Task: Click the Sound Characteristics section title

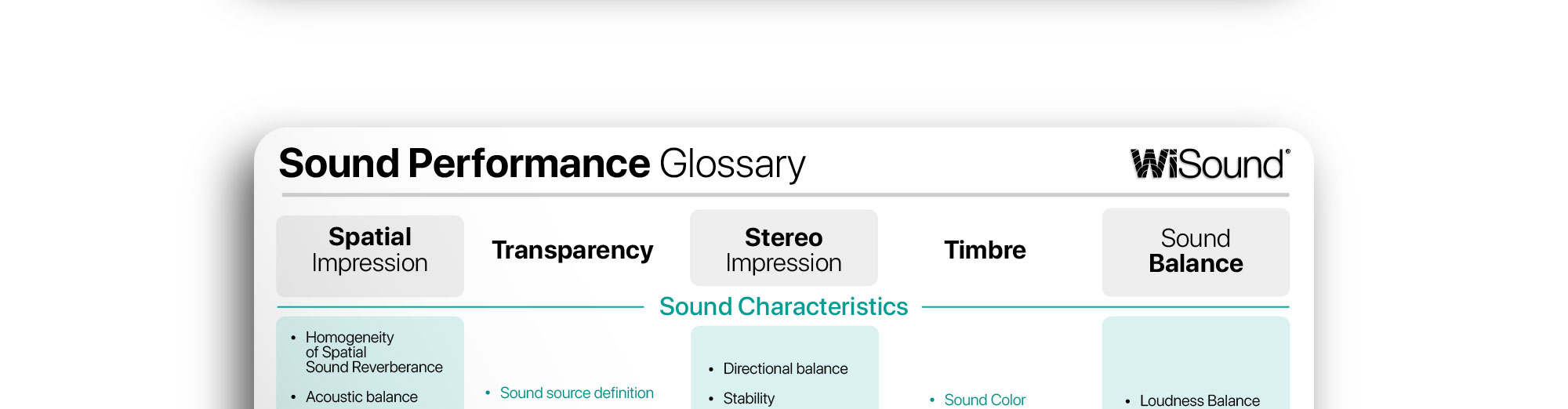Action: (x=784, y=306)
